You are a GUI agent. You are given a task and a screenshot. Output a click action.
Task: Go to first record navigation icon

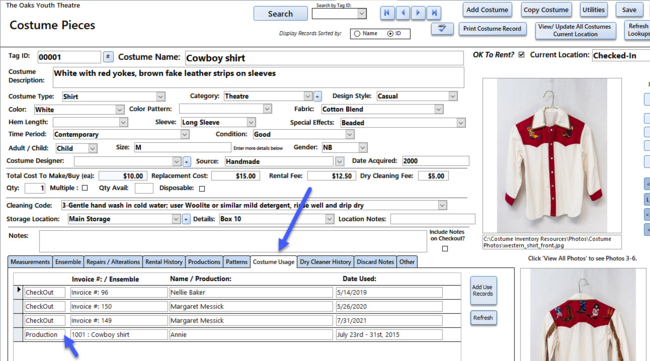(x=387, y=13)
